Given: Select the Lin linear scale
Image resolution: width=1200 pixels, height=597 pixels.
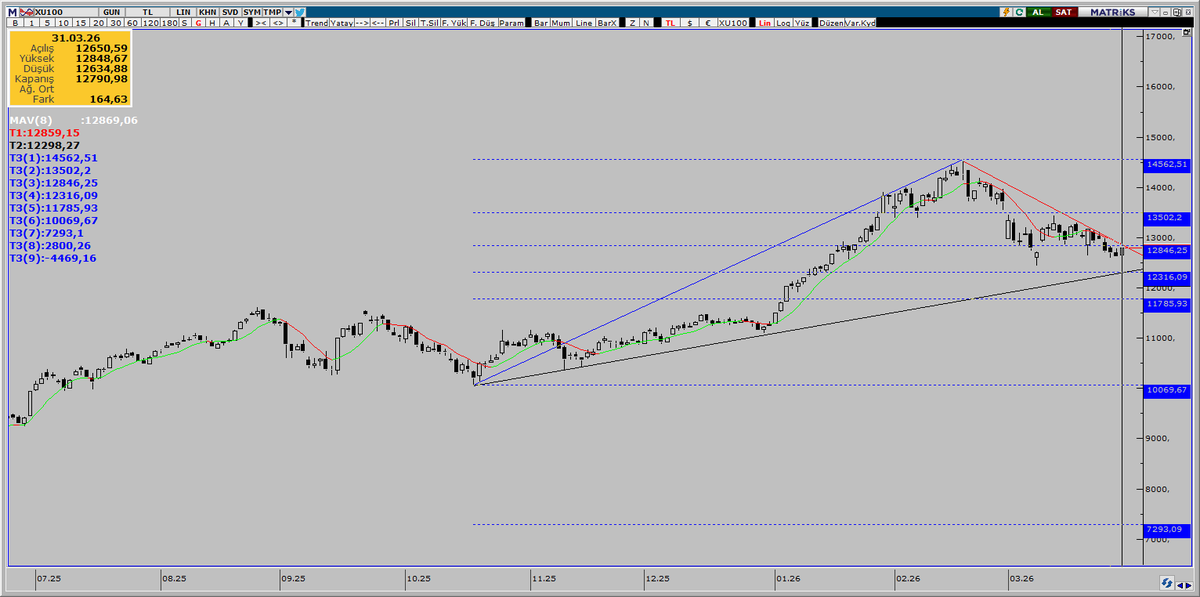Looking at the screenshot, I should (x=765, y=22).
